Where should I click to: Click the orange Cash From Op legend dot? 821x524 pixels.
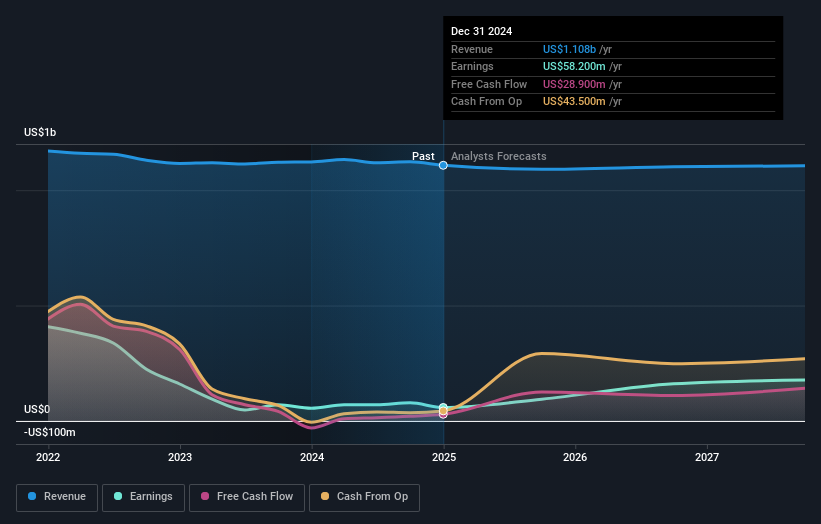[325, 496]
